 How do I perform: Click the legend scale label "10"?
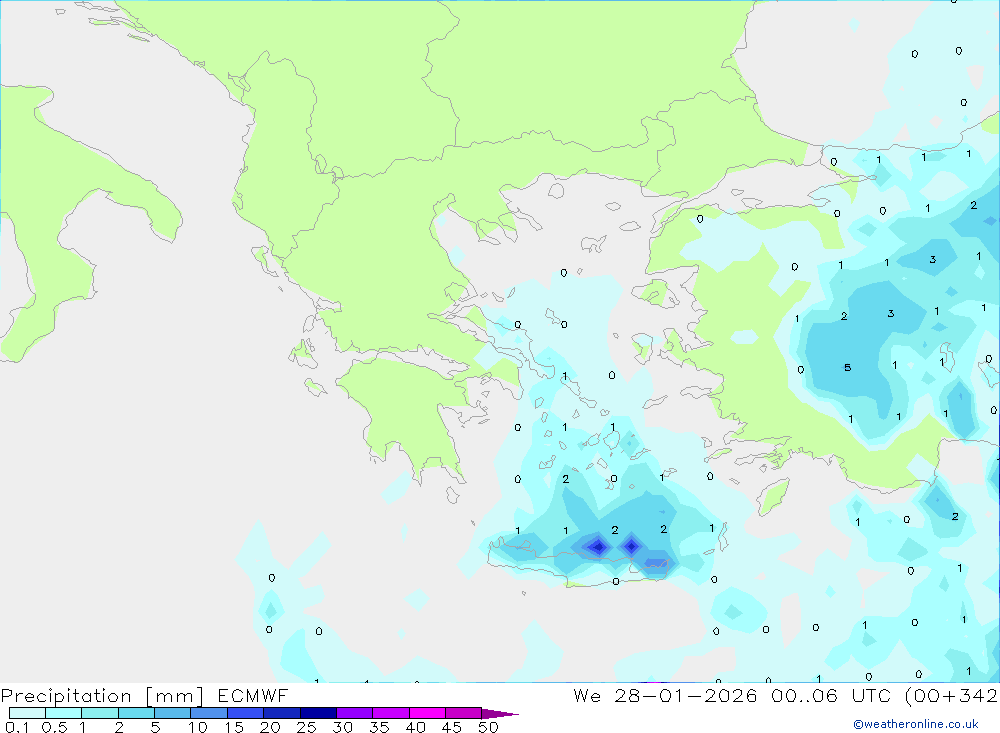click(198, 727)
